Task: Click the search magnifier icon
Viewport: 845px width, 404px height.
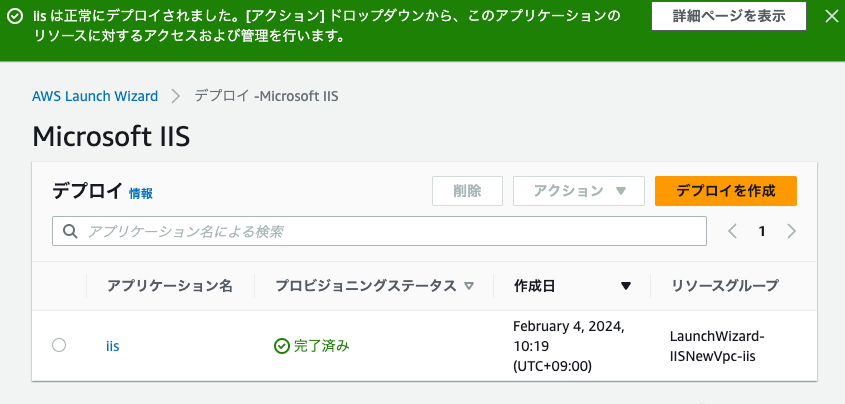Action: click(70, 232)
